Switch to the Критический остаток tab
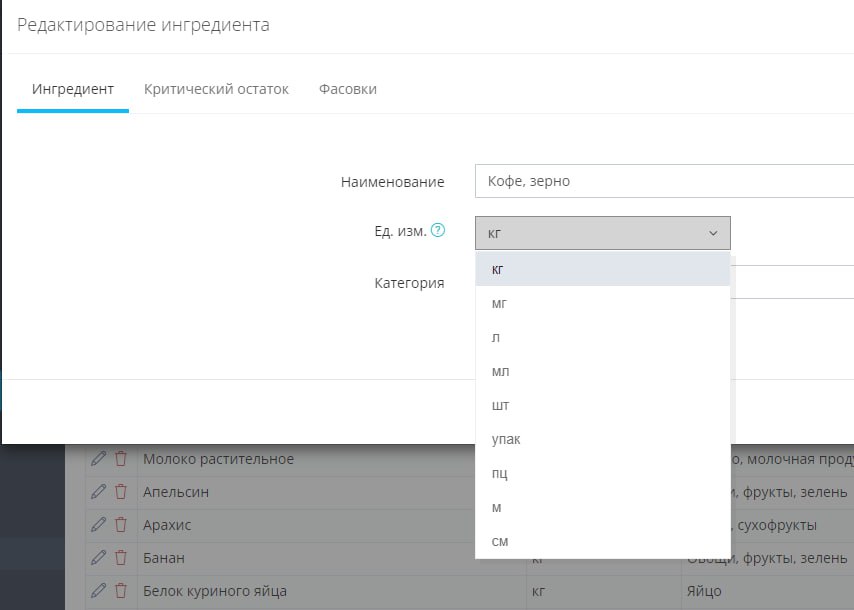The width and height of the screenshot is (854, 610). click(216, 89)
